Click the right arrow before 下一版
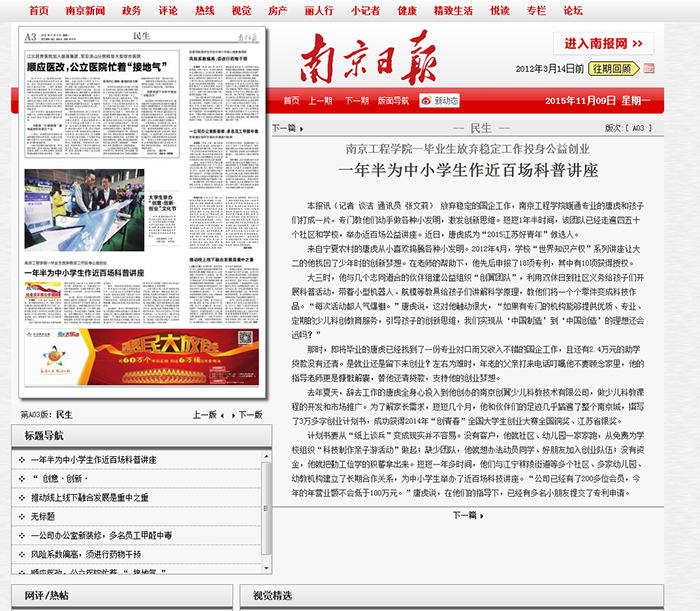This screenshot has width=700, height=611. pos(235,413)
